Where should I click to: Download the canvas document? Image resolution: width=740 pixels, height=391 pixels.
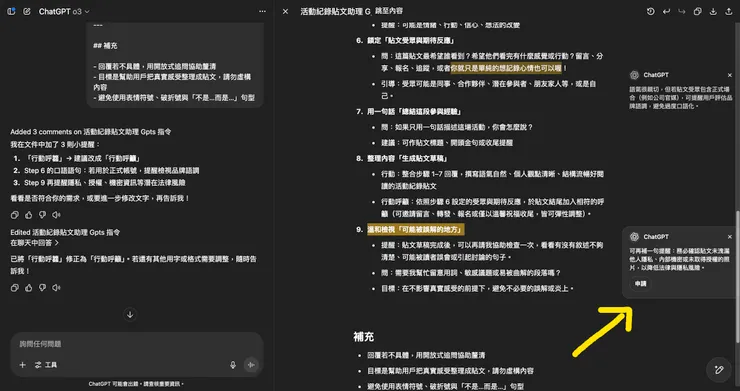tap(713, 11)
